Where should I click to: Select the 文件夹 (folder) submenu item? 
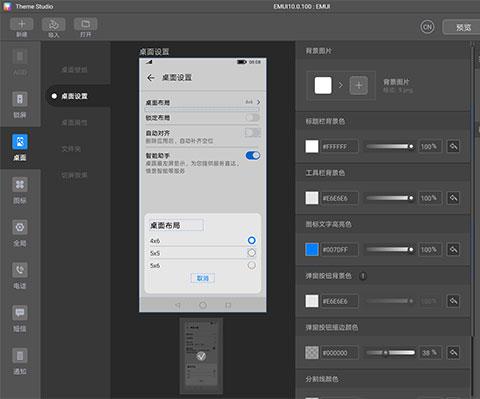[71, 149]
